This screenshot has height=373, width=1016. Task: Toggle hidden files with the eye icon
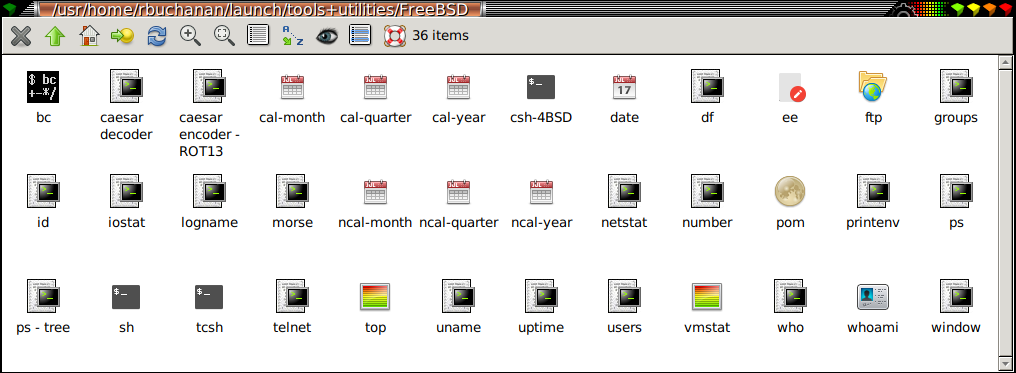[327, 36]
